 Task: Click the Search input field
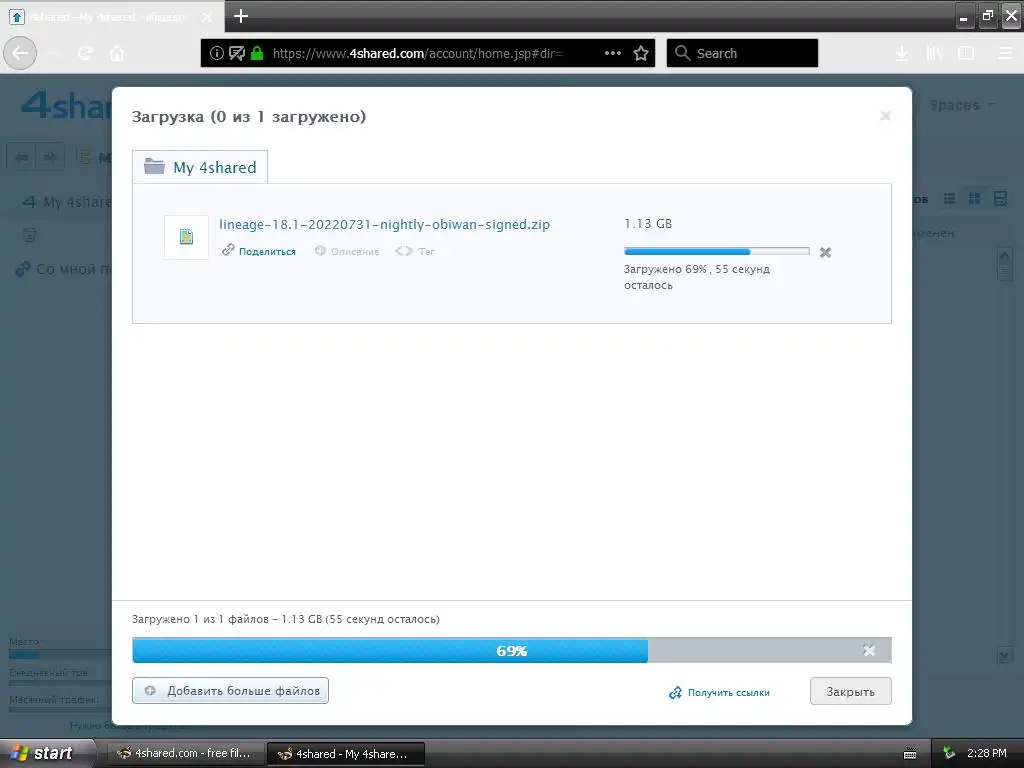point(742,53)
